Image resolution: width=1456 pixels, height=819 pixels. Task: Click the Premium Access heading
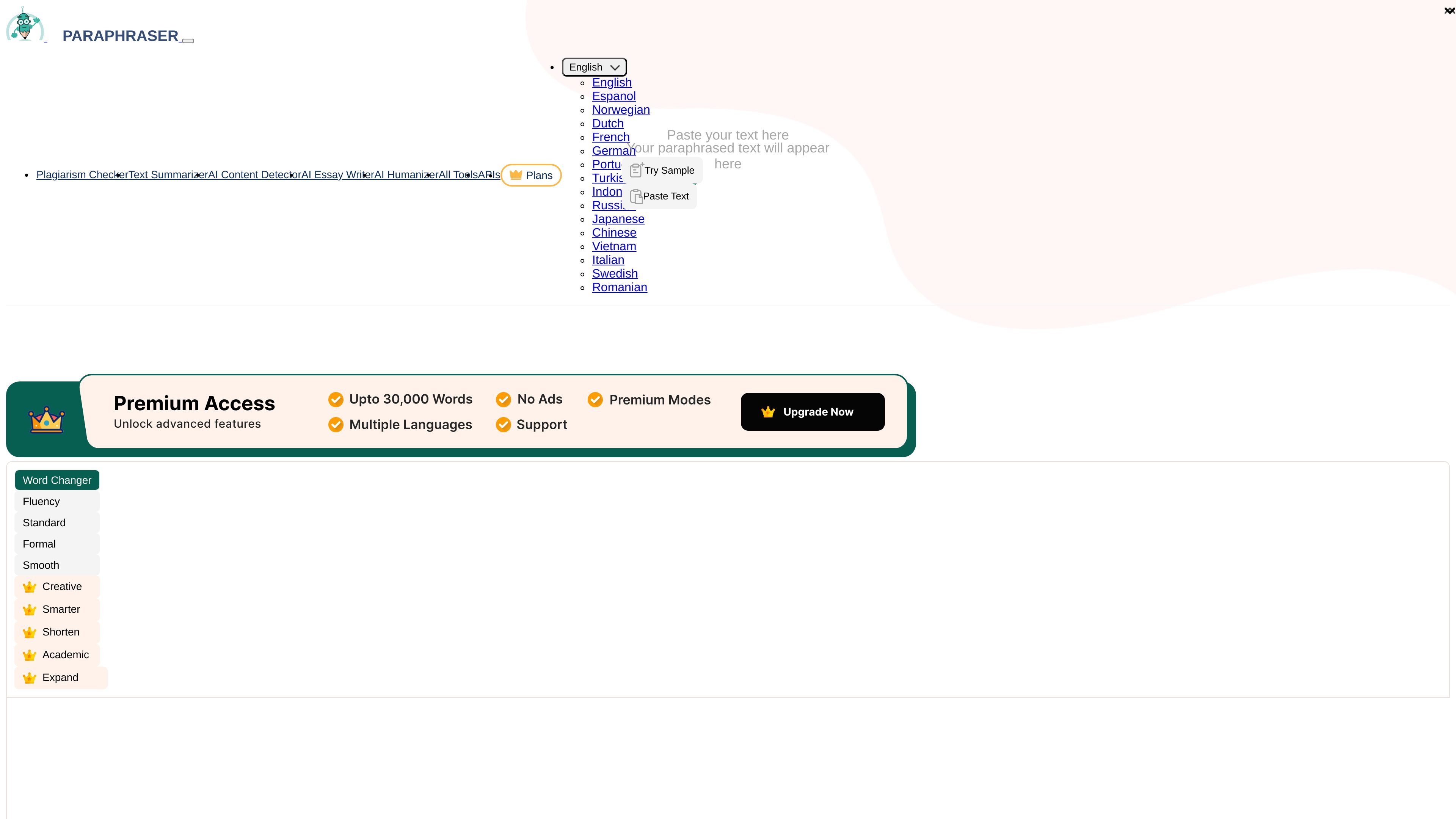click(194, 403)
